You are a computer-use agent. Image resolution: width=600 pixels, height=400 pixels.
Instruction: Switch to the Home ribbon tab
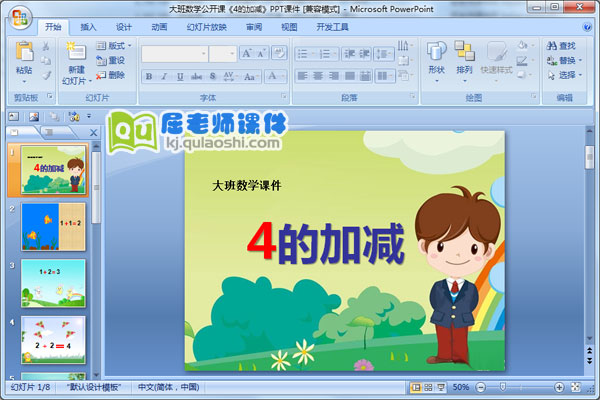(53, 27)
